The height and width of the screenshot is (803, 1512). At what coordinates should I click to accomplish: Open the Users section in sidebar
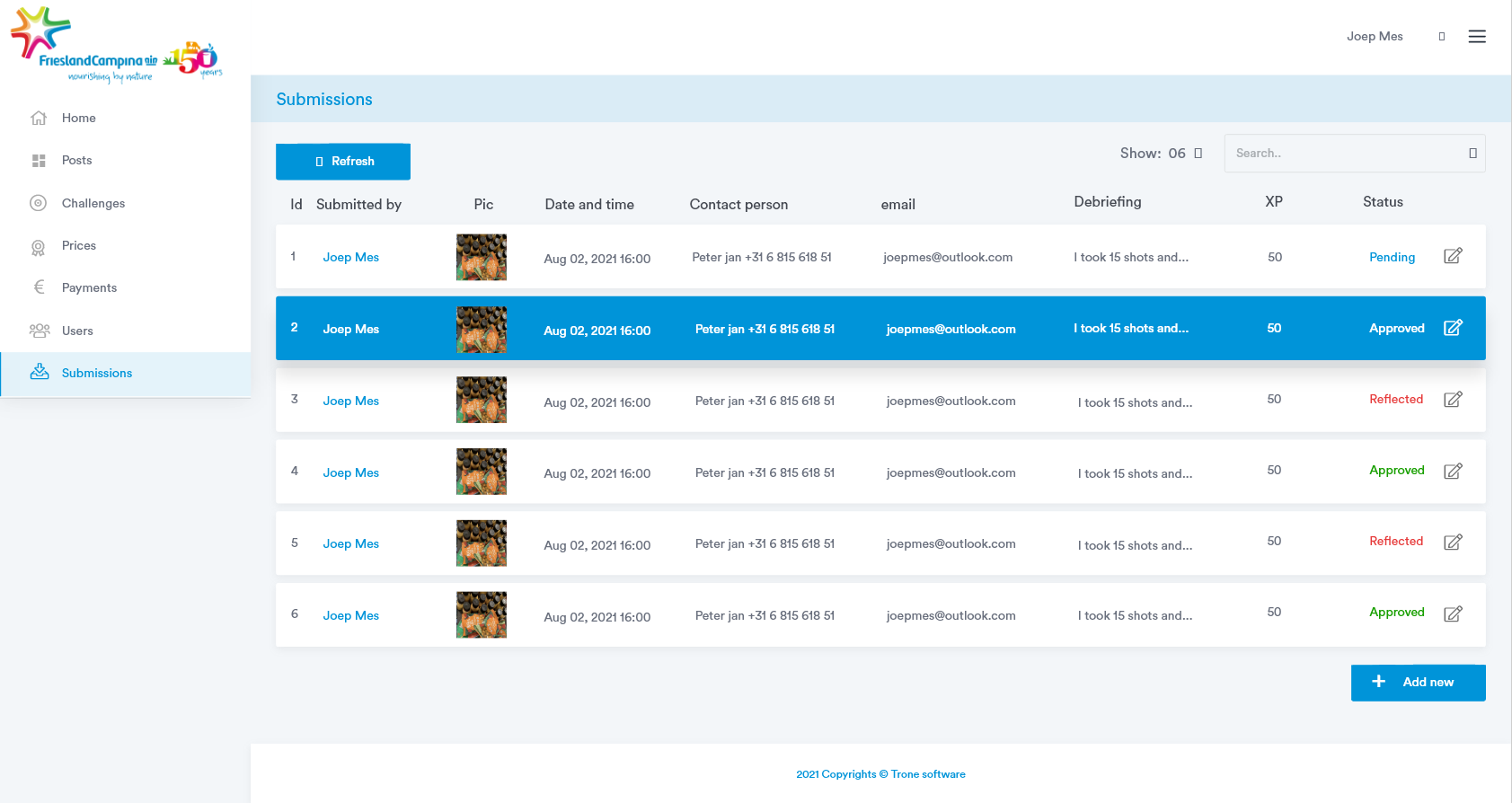[77, 331]
